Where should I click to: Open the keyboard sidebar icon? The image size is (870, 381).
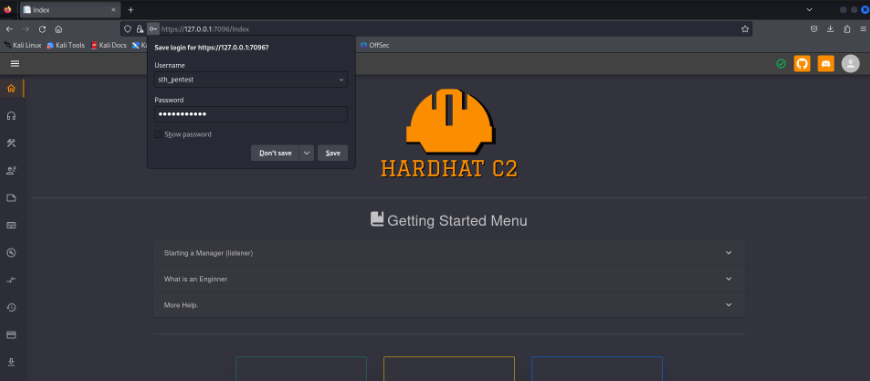(11, 225)
